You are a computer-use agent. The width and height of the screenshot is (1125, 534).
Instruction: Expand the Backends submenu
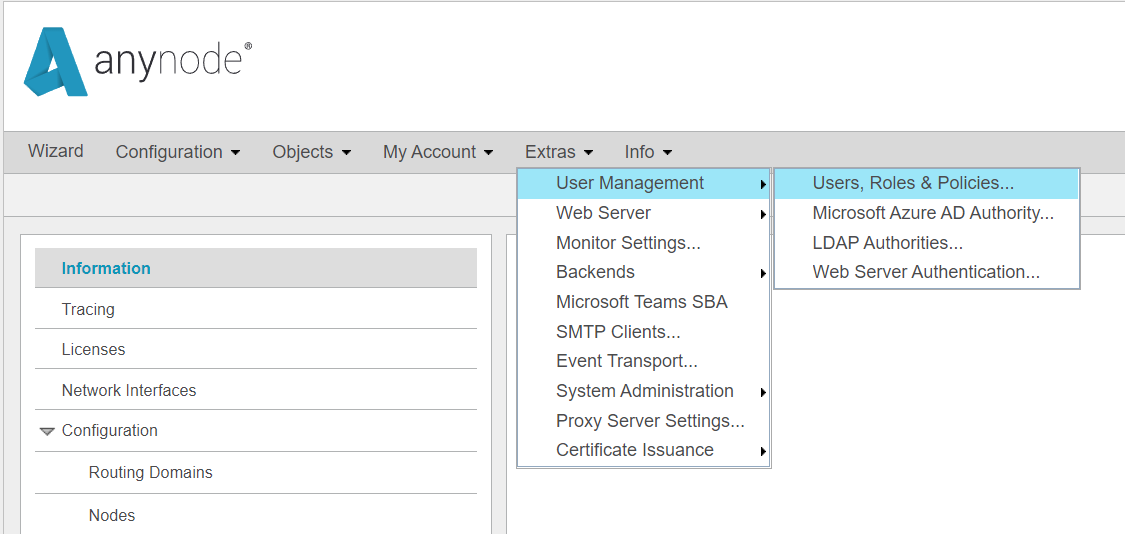(644, 273)
